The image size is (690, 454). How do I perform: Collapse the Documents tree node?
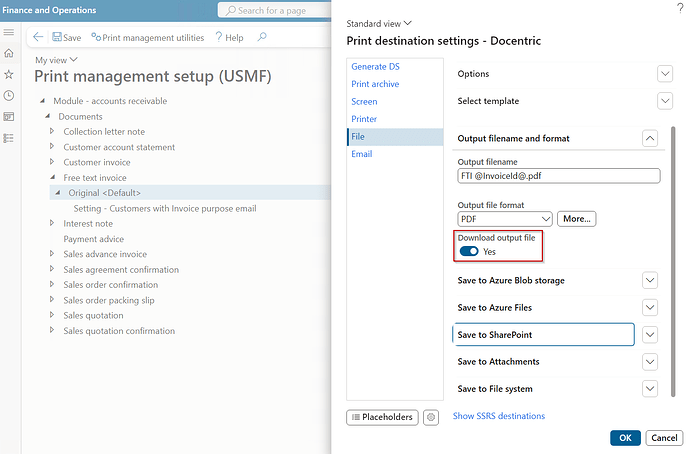coord(48,116)
